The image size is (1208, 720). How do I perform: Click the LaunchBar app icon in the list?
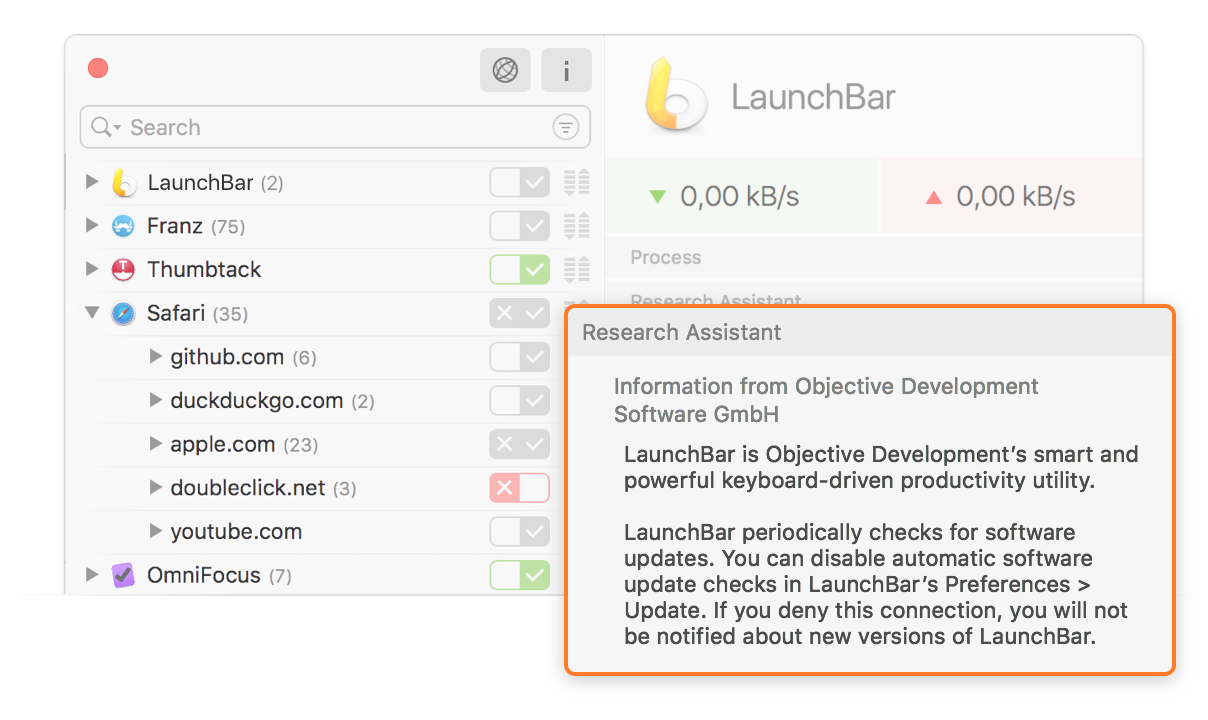123,183
